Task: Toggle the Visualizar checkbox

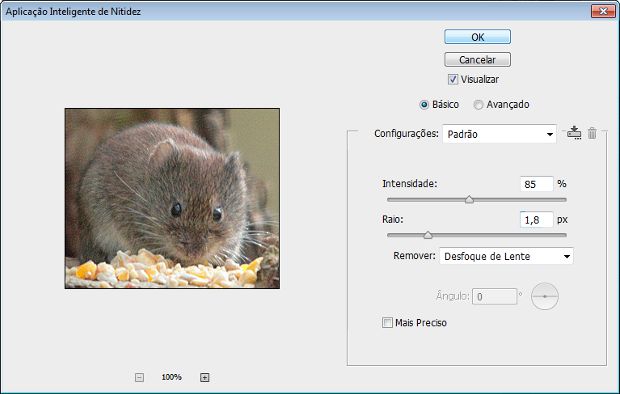Action: [453, 80]
